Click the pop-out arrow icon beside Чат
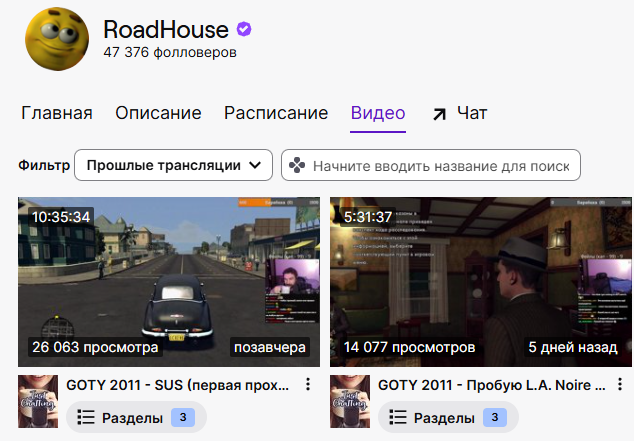634x441 pixels. coord(439,114)
